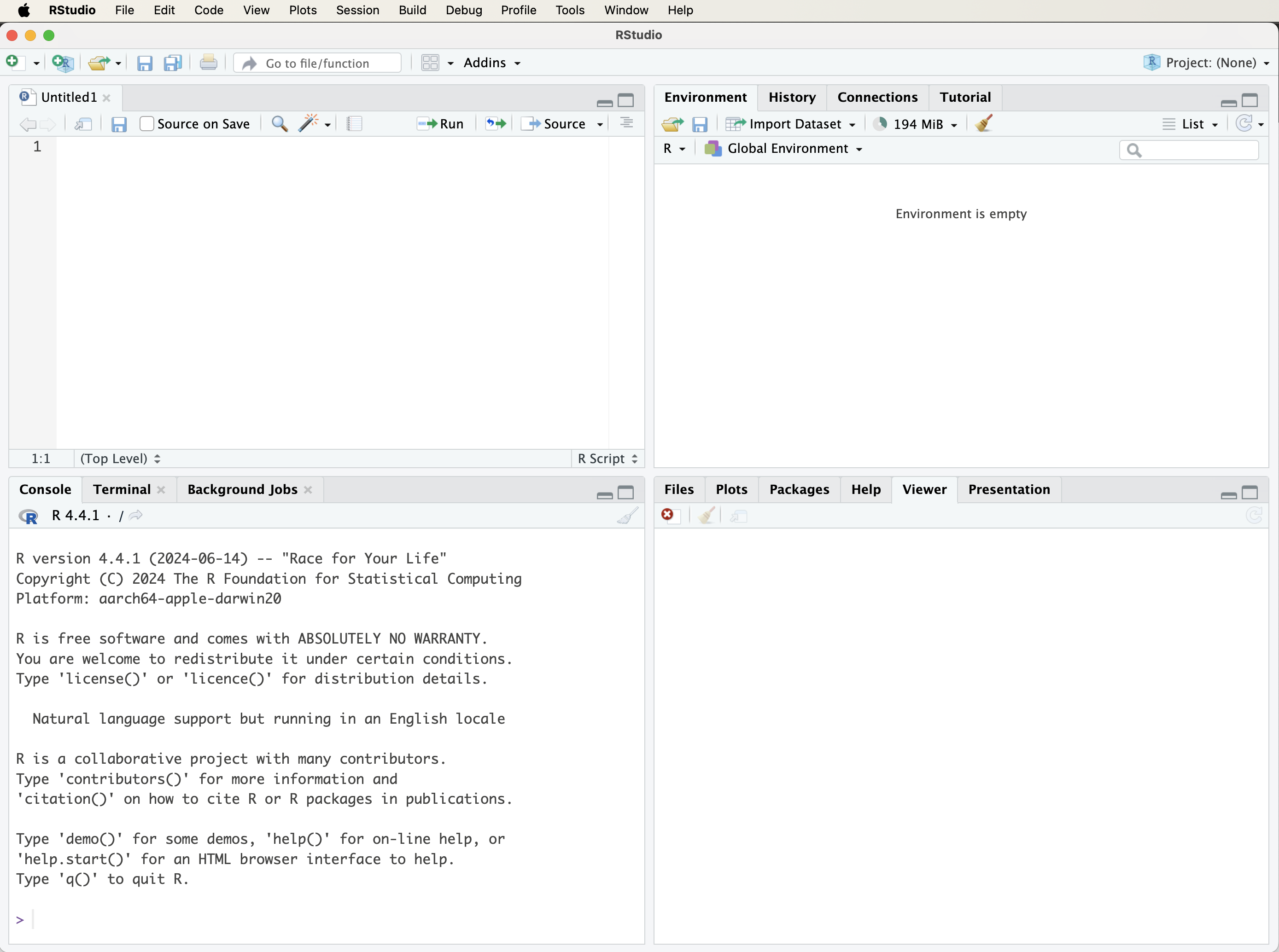Open the Addins dropdown
The height and width of the screenshot is (952, 1279).
tap(491, 63)
